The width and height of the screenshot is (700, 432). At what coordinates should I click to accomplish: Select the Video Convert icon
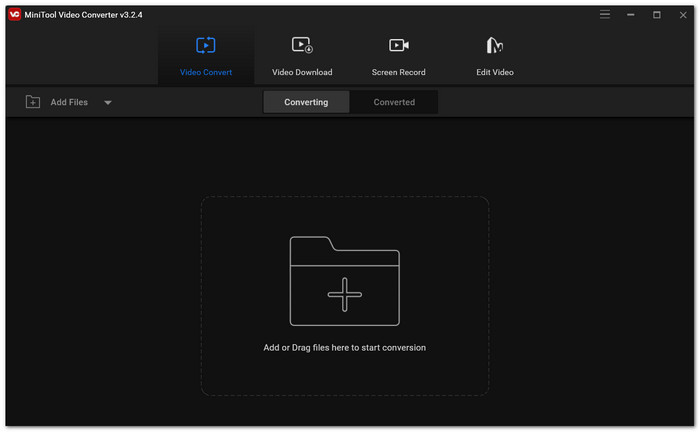[205, 46]
